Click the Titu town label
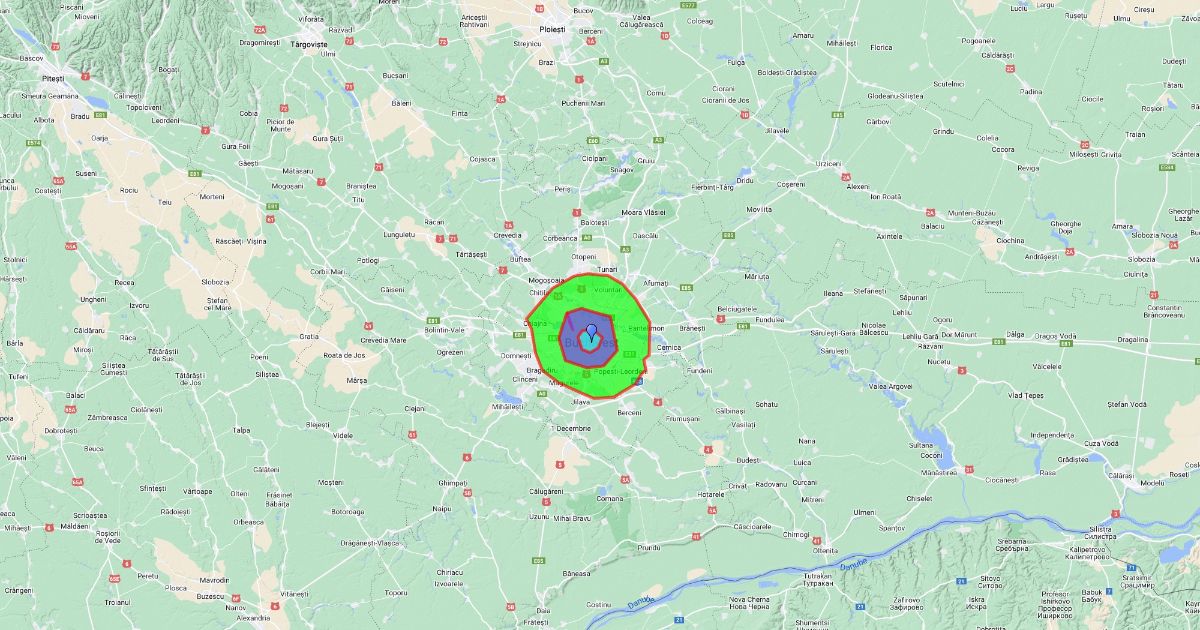 (358, 199)
